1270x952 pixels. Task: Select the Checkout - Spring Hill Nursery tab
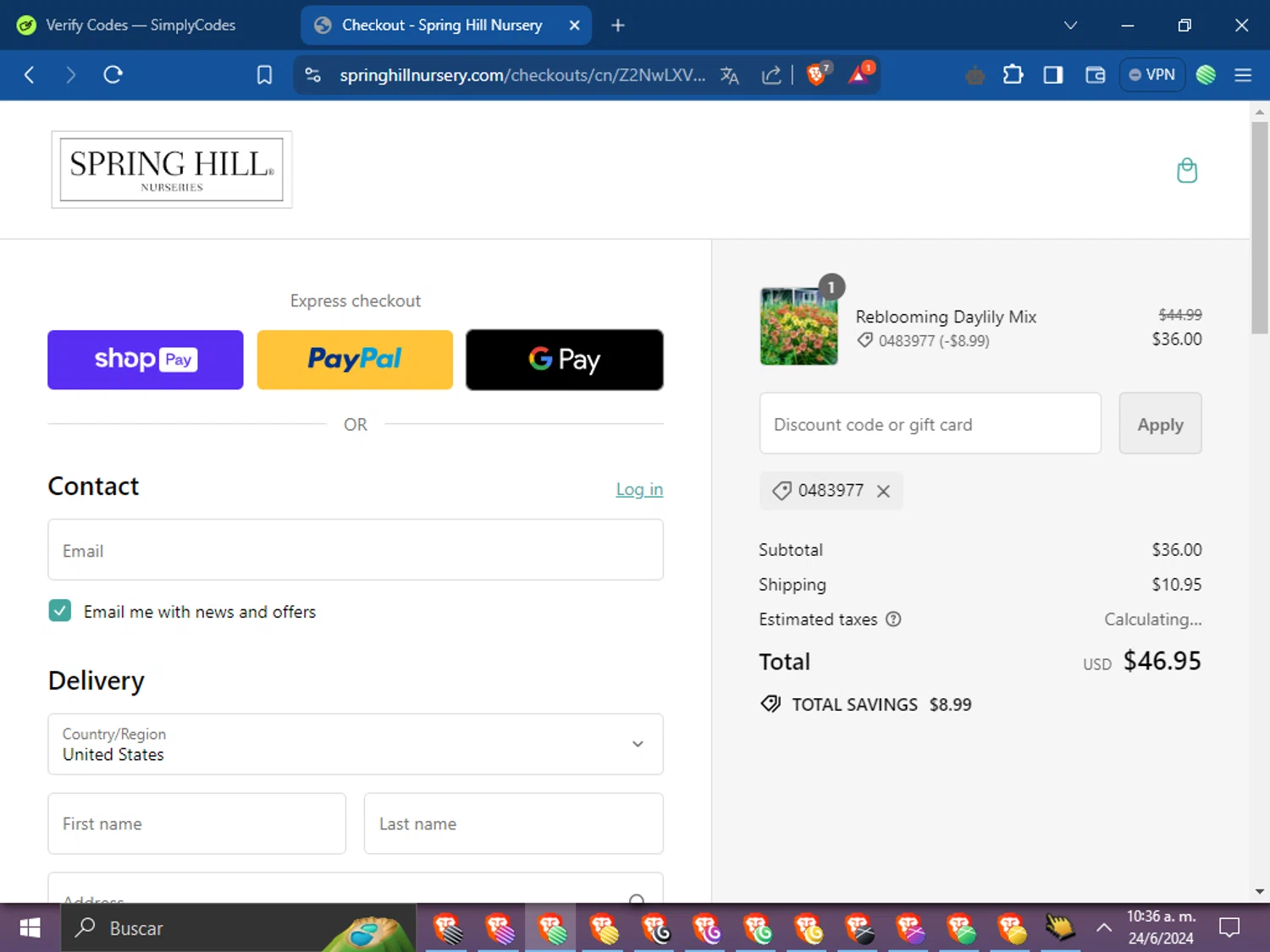[x=446, y=25]
